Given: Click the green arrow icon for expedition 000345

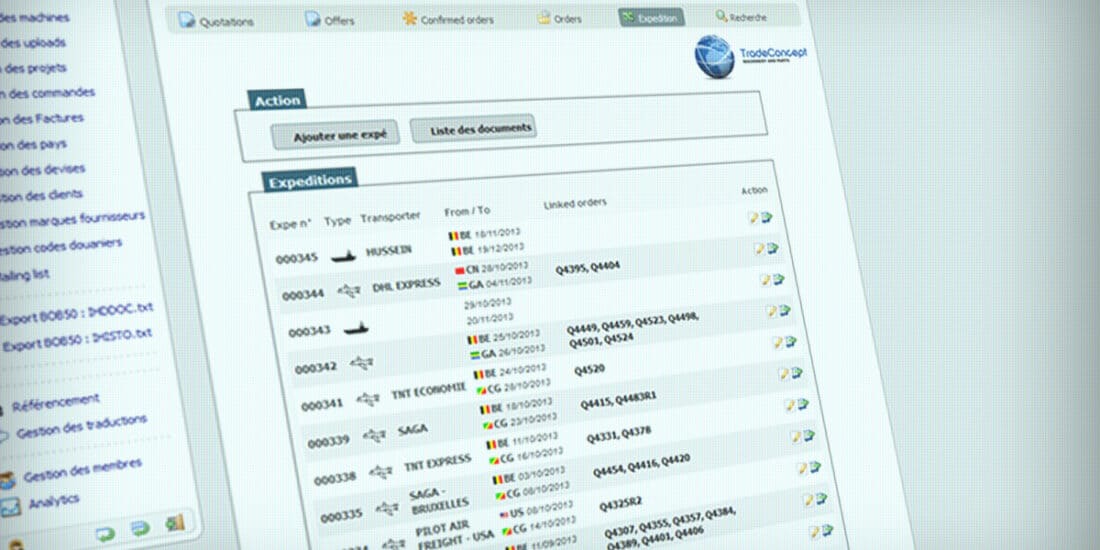Looking at the screenshot, I should 766,217.
